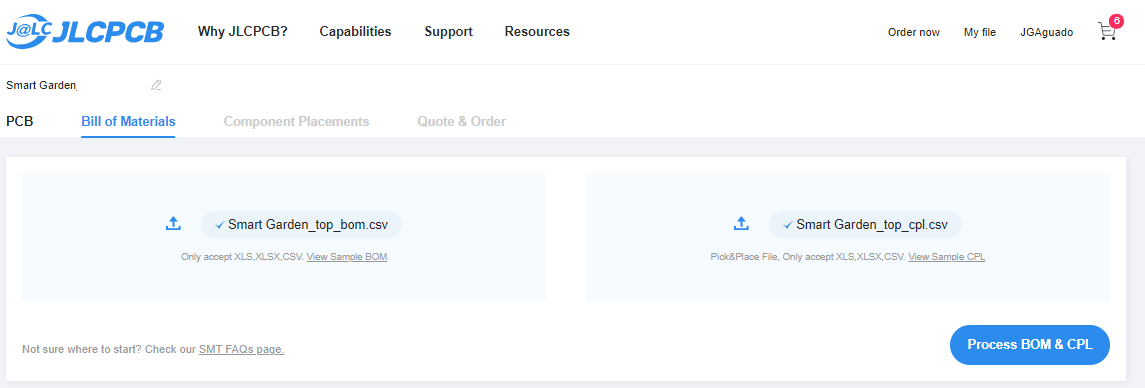Open the Resources menu
The height and width of the screenshot is (388, 1145).
pos(537,32)
